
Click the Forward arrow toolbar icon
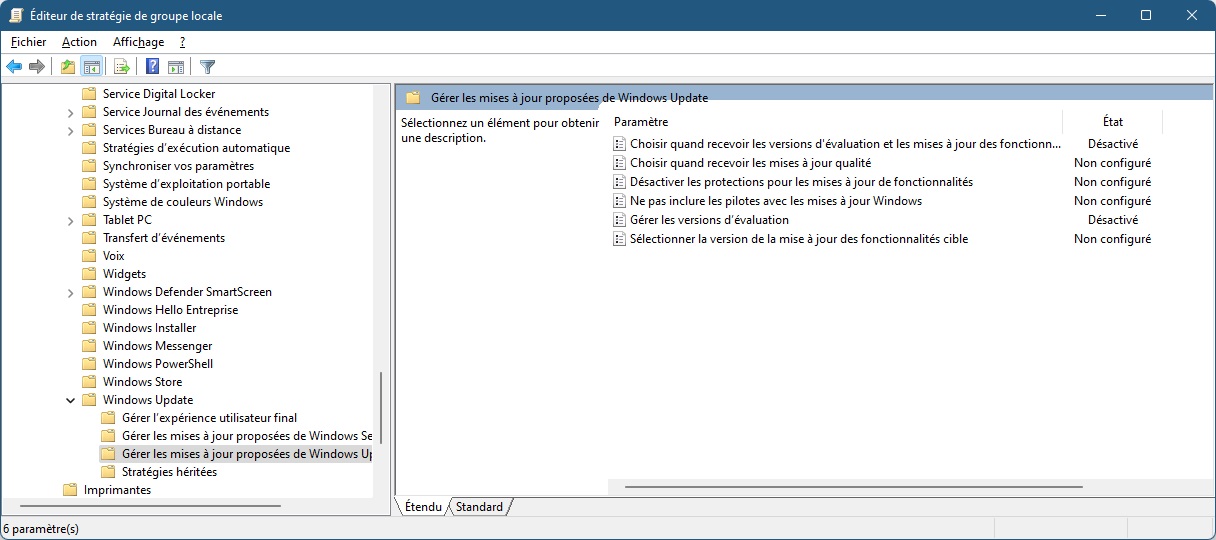click(37, 67)
